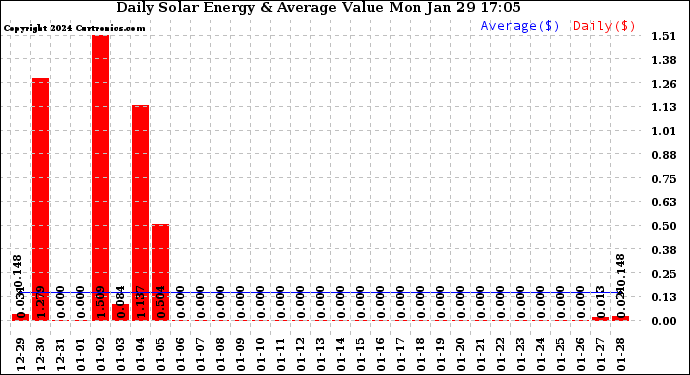The height and width of the screenshot is (375, 690).
Task: Select the x-axis date label '01-05'
Action: click(x=161, y=354)
